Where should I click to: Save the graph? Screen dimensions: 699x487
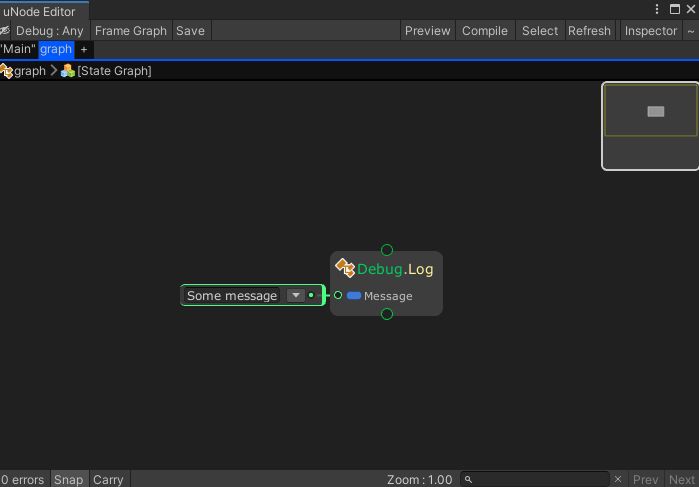click(190, 31)
